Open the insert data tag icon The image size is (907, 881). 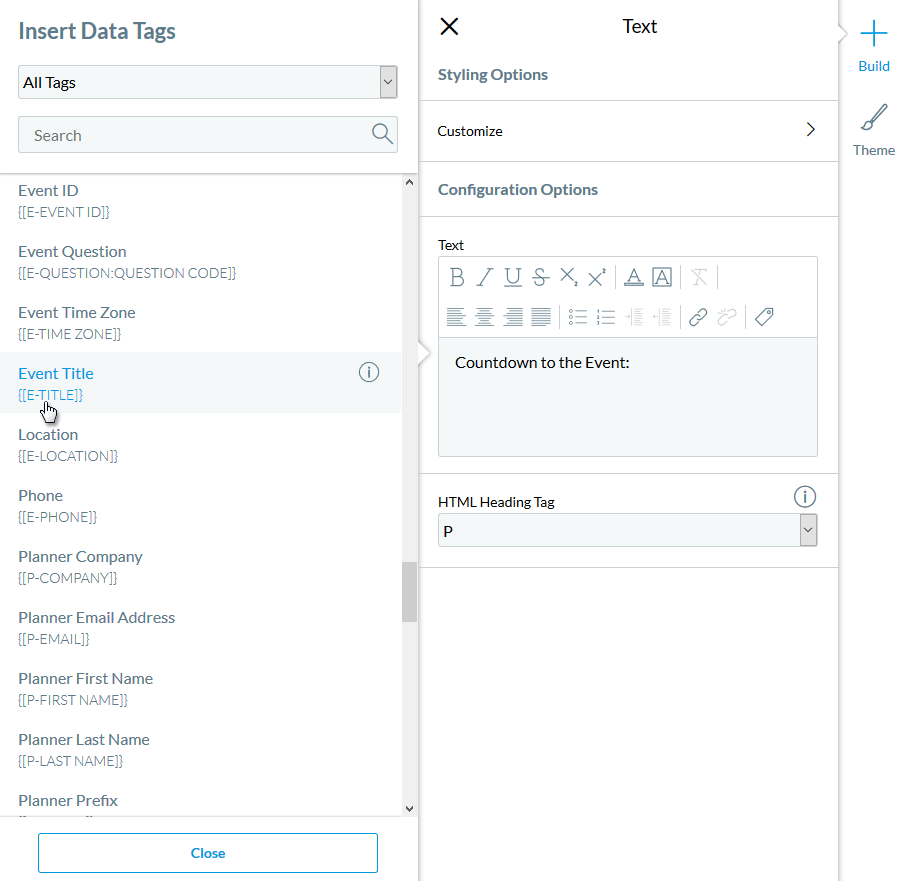(x=762, y=317)
